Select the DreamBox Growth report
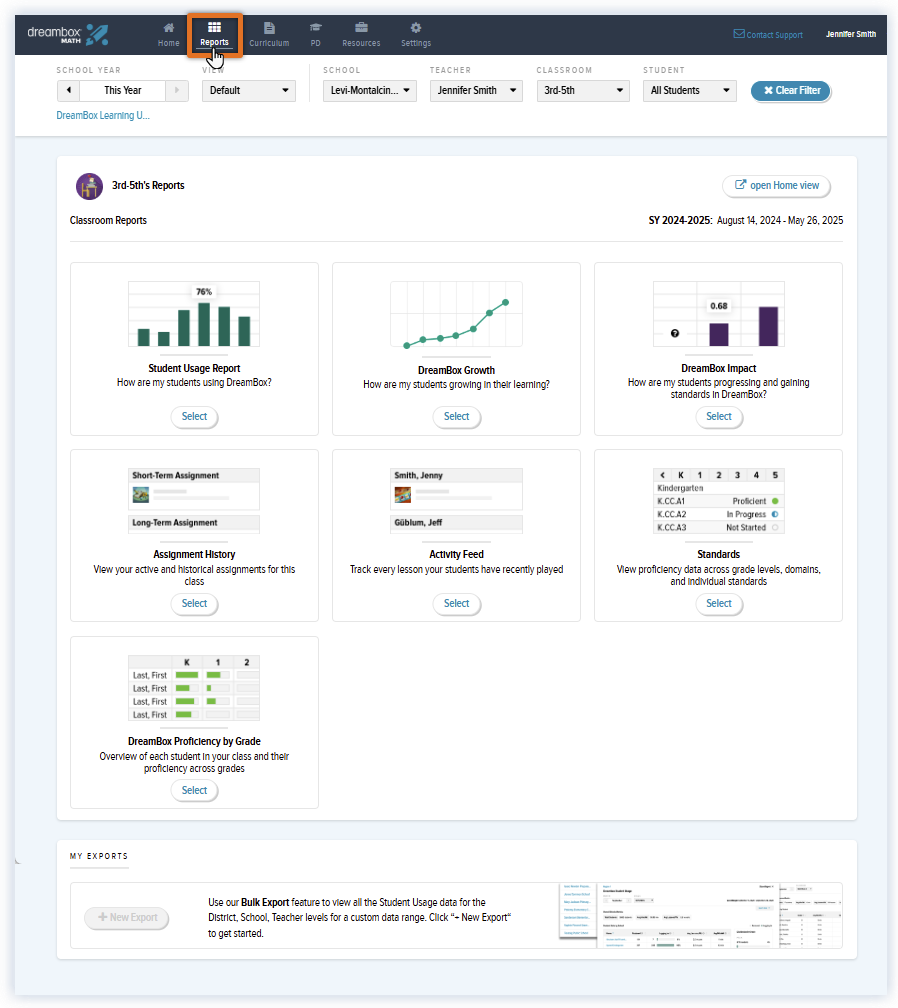898x1008 pixels. pos(456,417)
